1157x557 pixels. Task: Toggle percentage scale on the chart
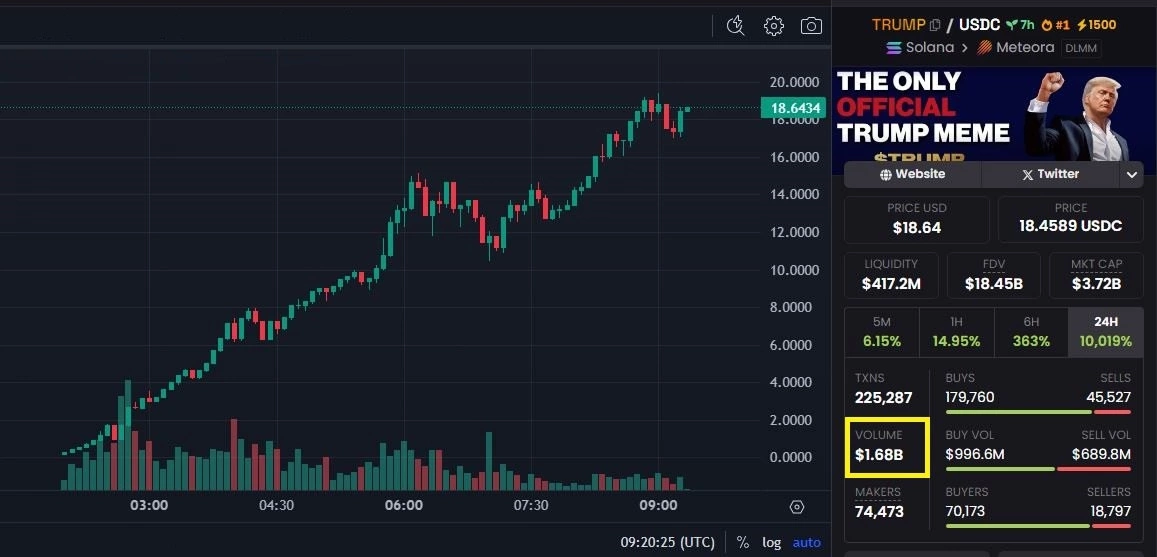tap(743, 542)
